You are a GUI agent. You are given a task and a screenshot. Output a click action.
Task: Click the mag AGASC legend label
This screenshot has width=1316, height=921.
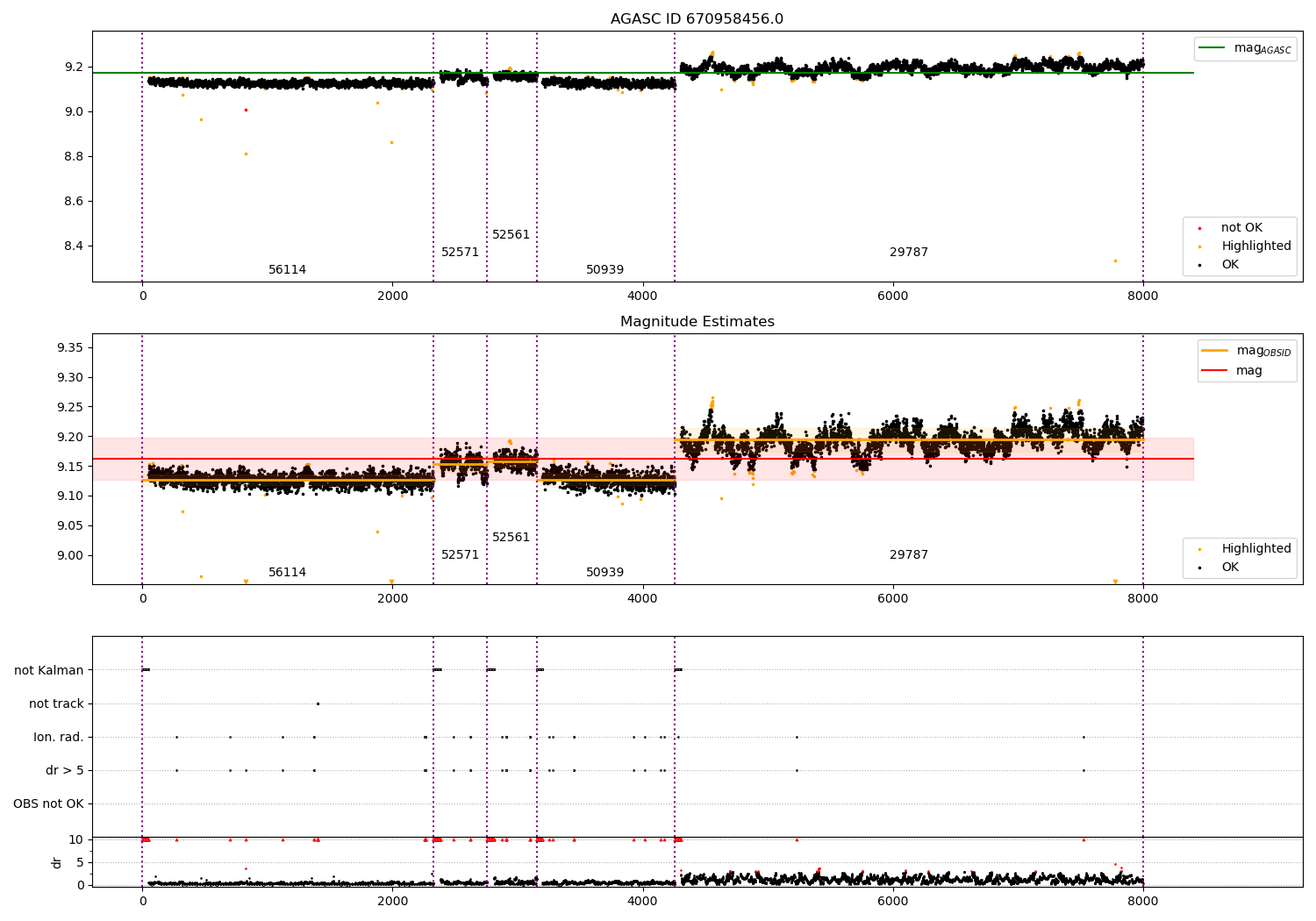(x=1262, y=48)
